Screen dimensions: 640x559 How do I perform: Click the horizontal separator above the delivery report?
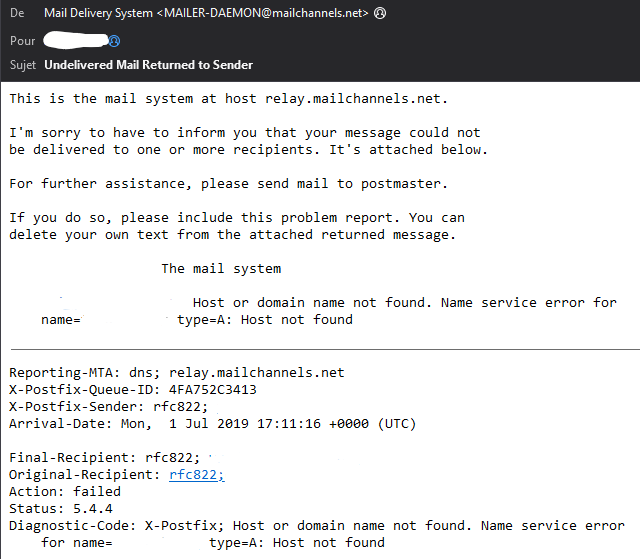coord(325,349)
